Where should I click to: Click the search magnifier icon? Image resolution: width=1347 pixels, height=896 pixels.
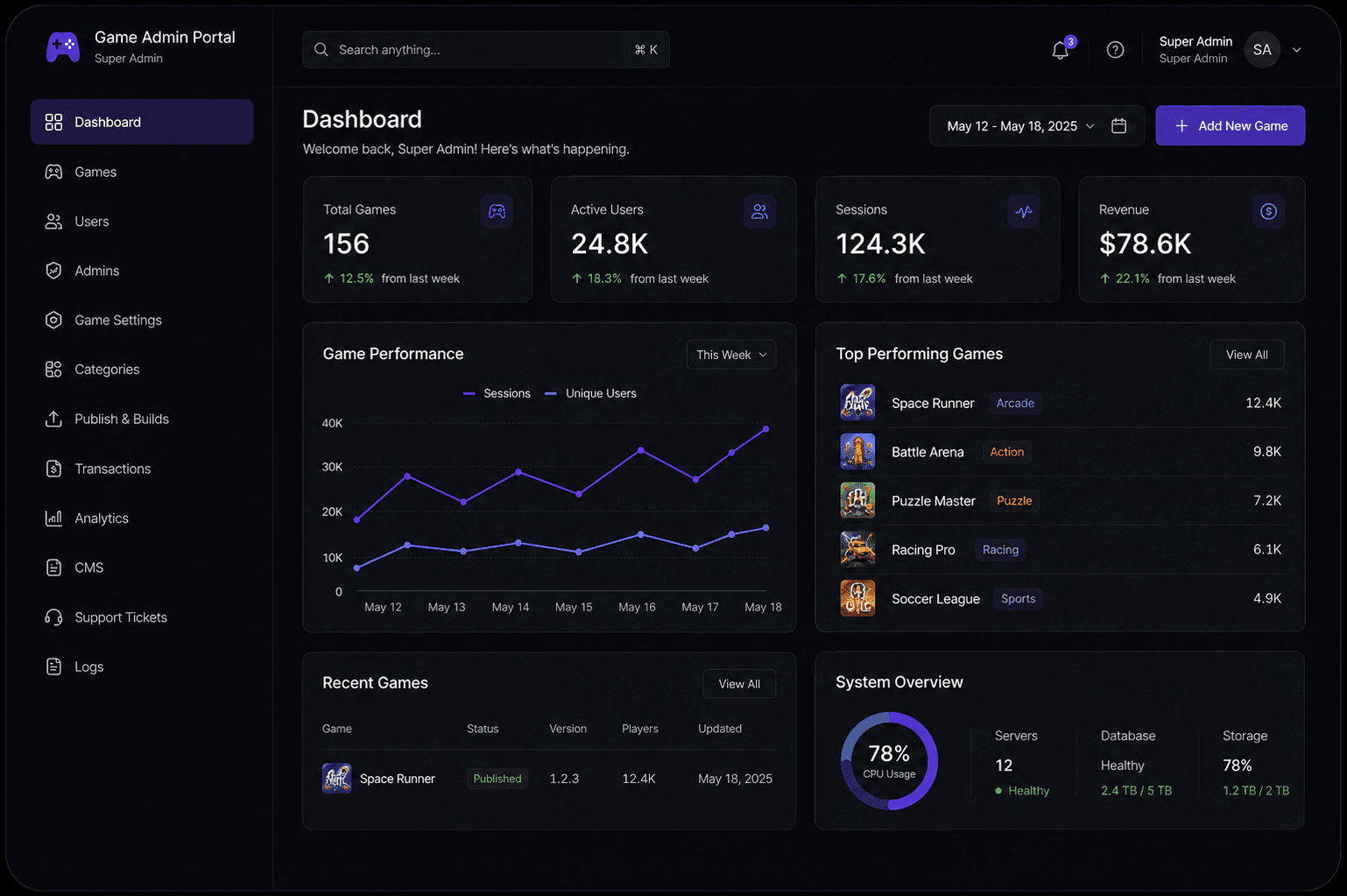(x=321, y=50)
